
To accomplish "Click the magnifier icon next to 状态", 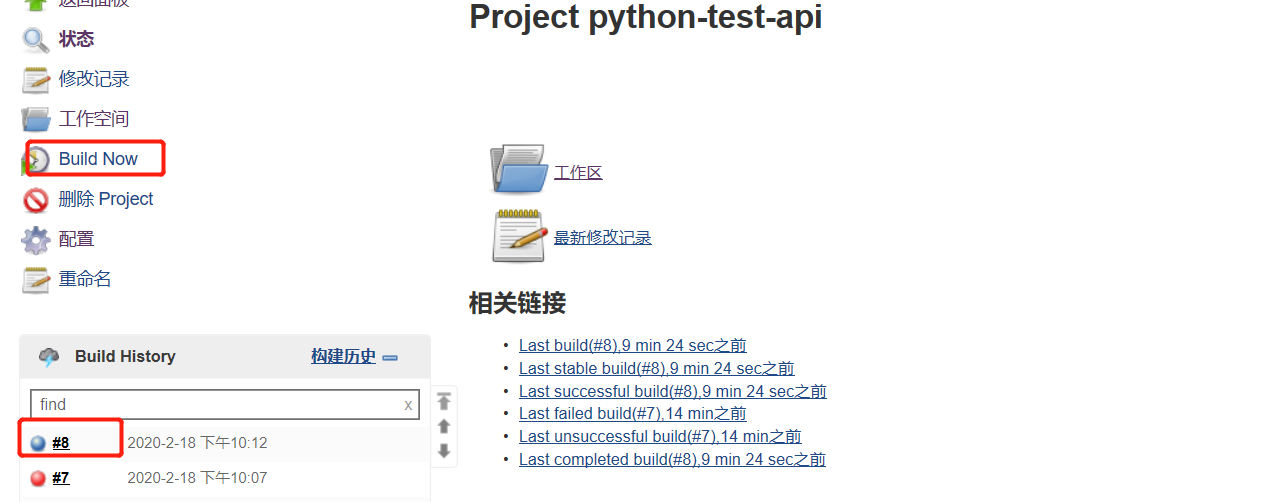I will (x=36, y=40).
